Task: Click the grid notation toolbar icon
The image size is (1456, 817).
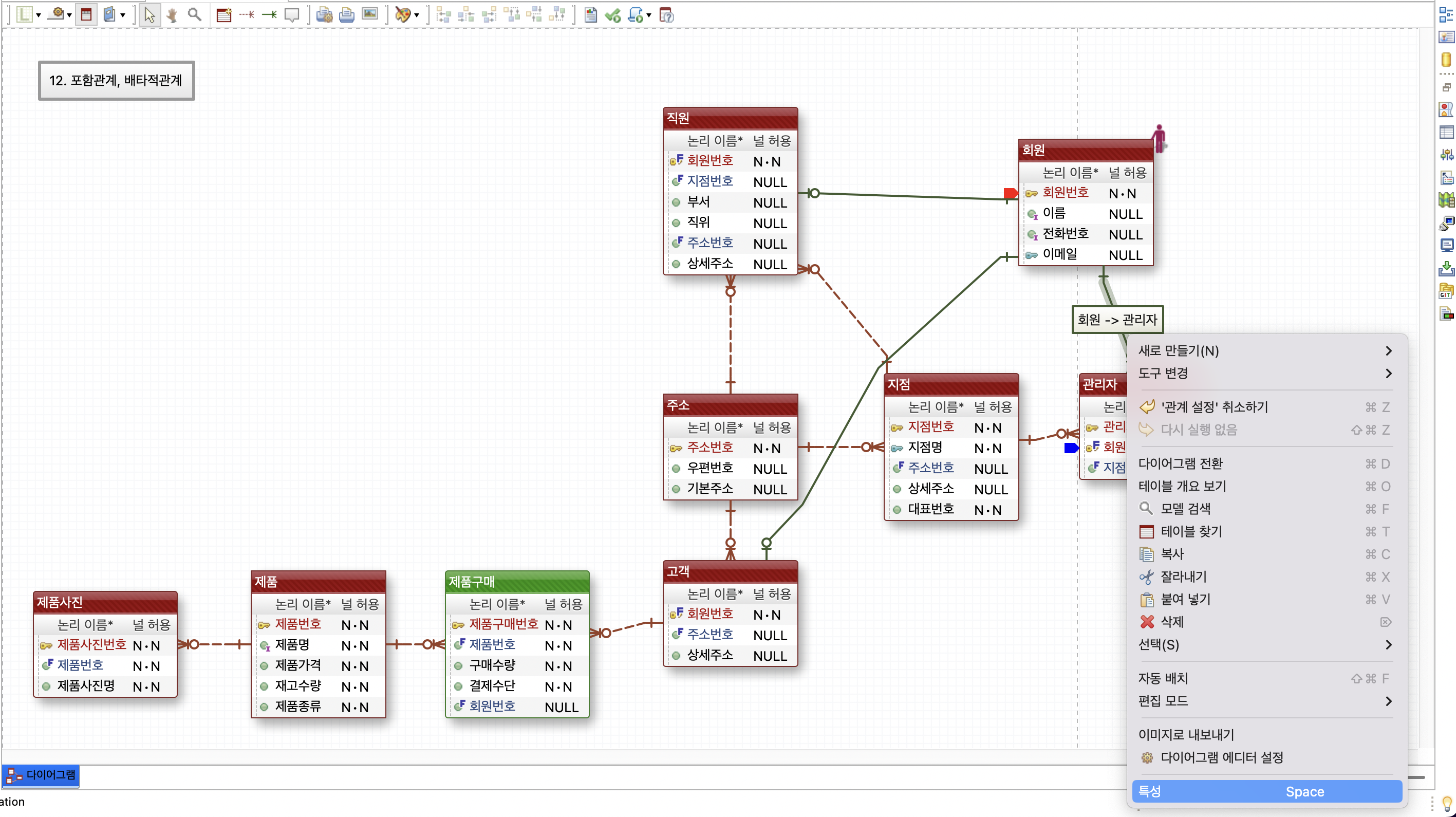Action: click(25, 15)
